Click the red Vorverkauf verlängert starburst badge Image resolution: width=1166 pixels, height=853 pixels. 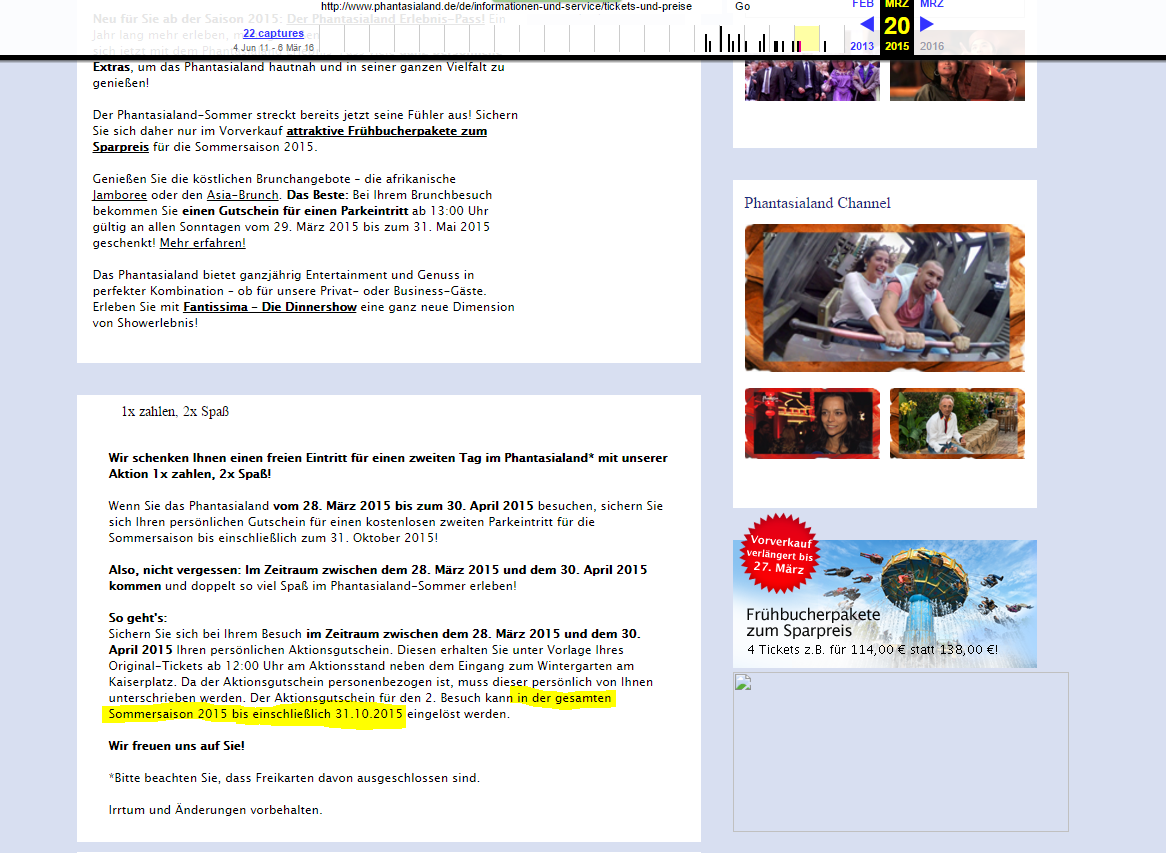(779, 553)
